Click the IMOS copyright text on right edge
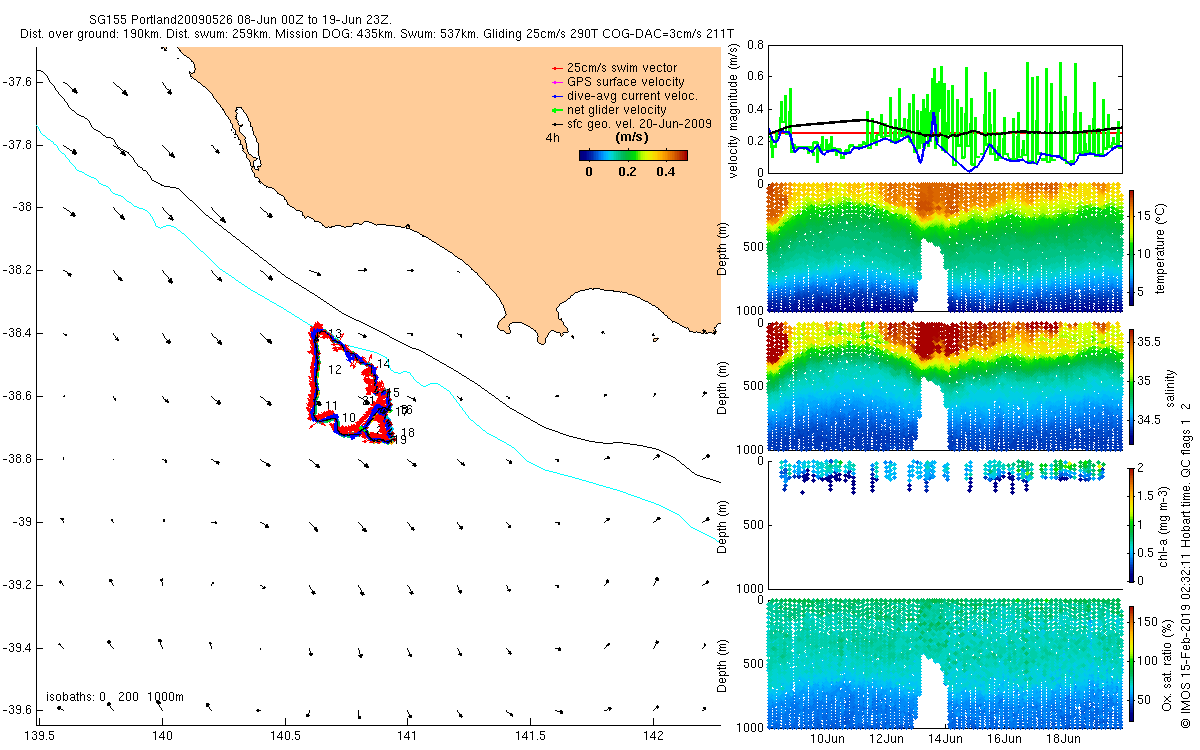This screenshot has height=750, width=1200. (1184, 565)
